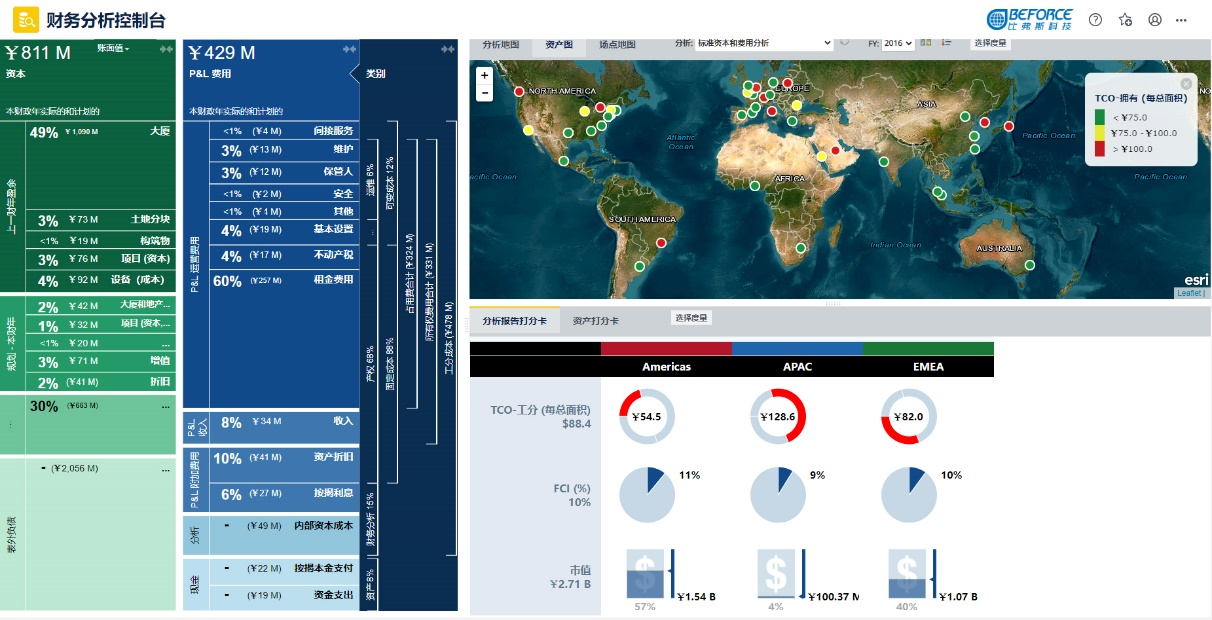Viewport: 1212px width, 620px height.
Task: Switch to the 场点地图 tab
Action: tap(618, 44)
